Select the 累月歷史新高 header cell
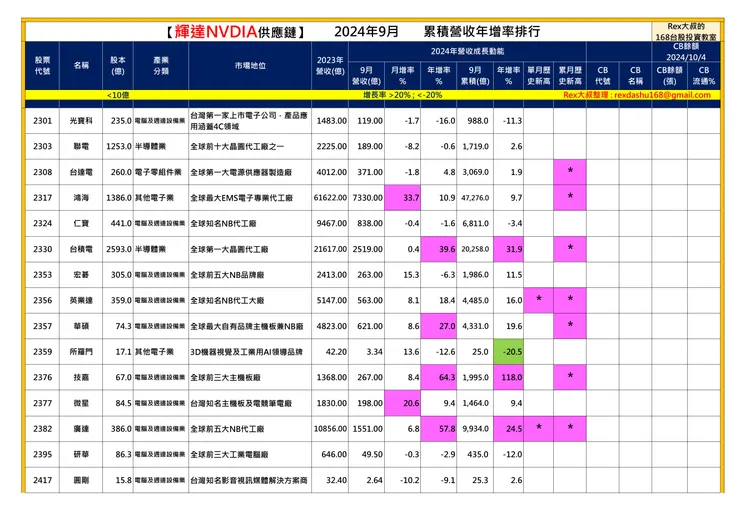Image resolution: width=740 pixels, height=523 pixels. pyautogui.click(x=570, y=76)
